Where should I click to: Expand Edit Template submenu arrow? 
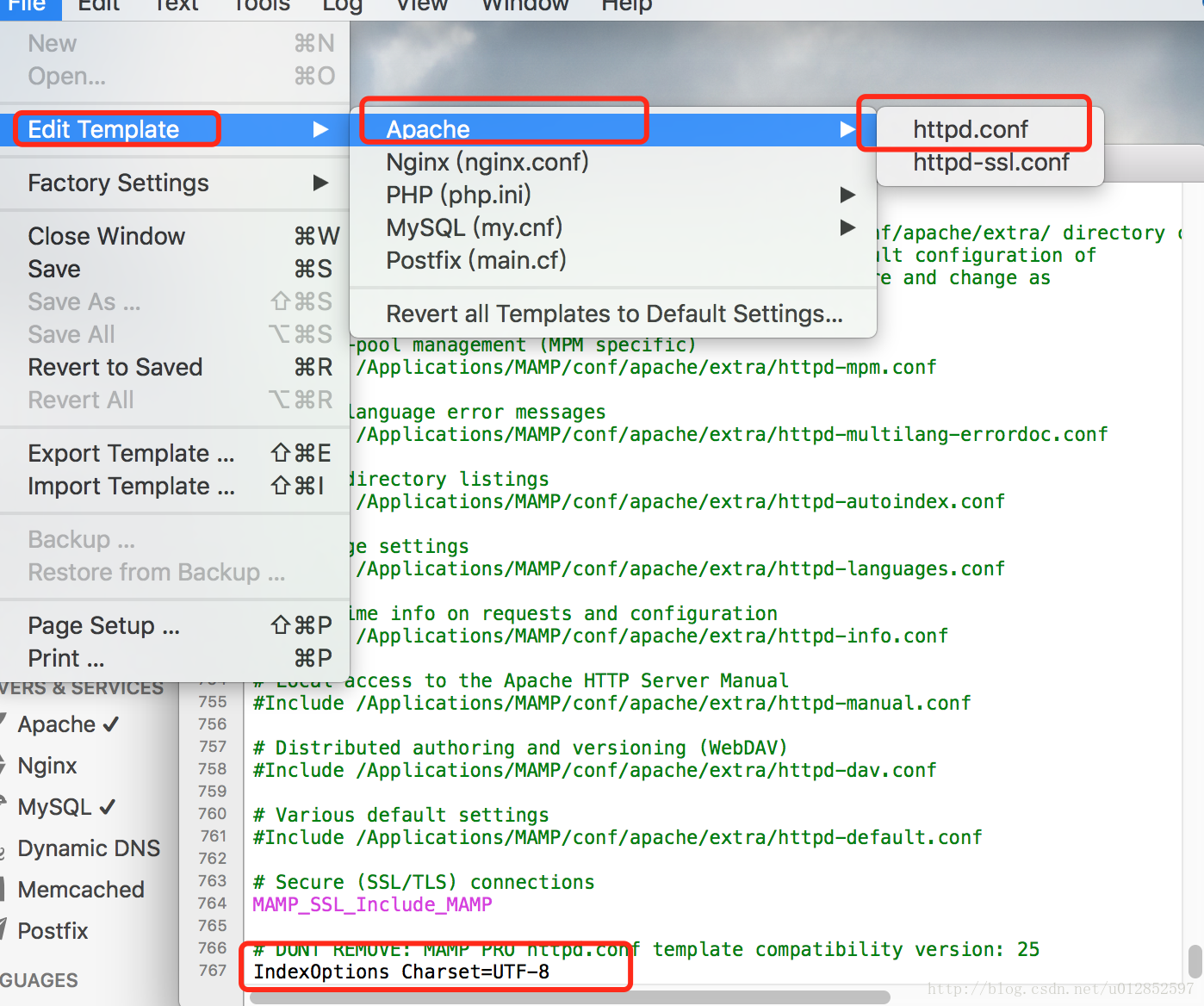click(x=320, y=129)
